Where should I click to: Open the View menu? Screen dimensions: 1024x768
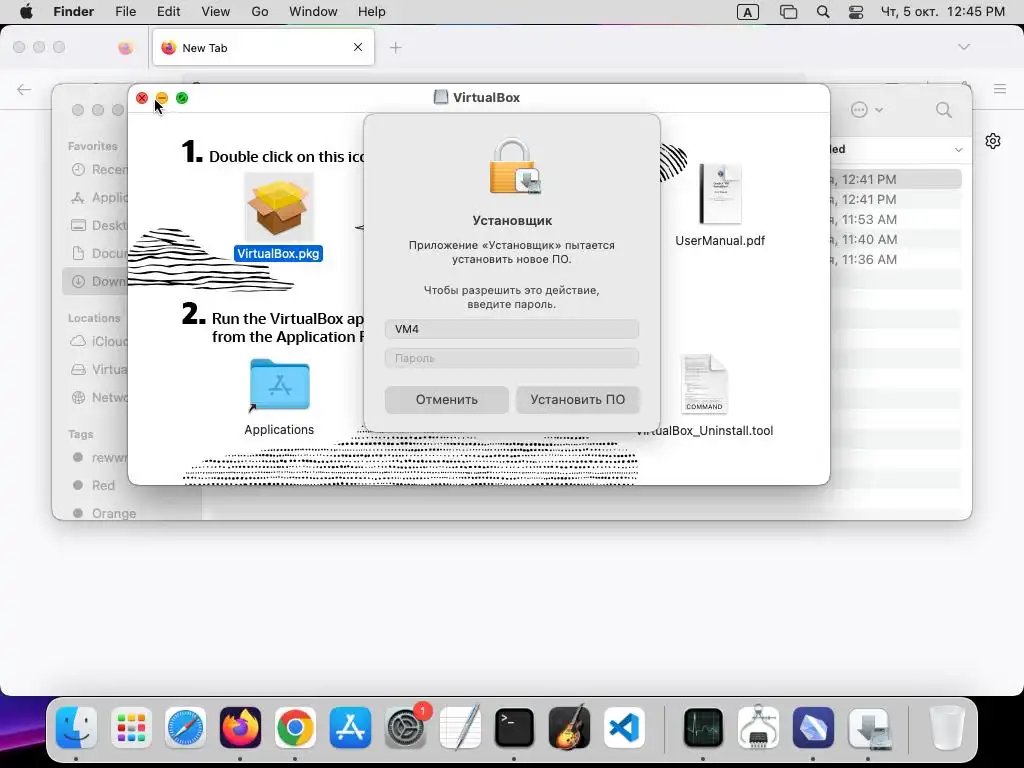point(216,12)
